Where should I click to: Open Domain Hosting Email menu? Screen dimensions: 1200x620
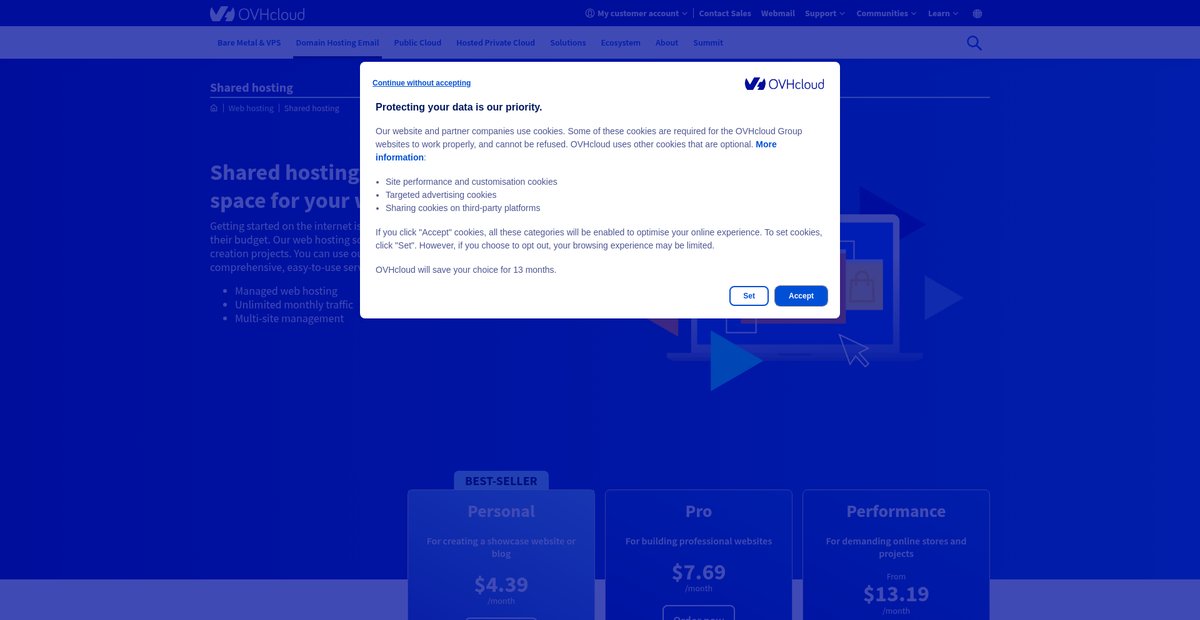337,43
